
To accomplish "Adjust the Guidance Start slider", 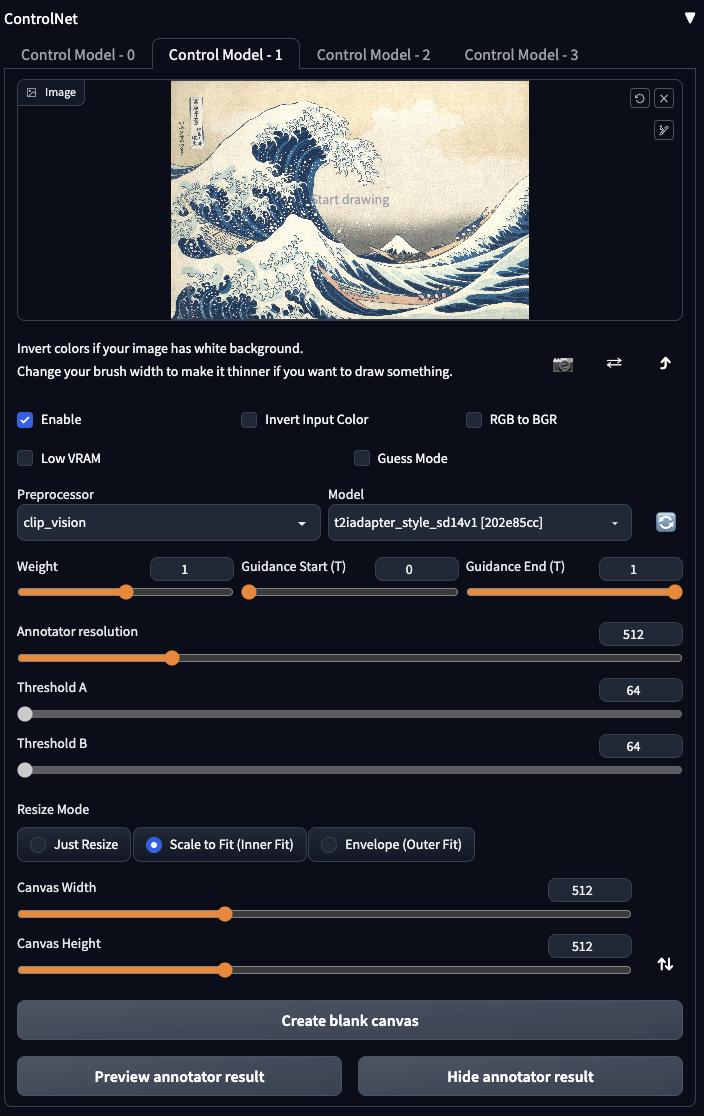I will coord(350,592).
